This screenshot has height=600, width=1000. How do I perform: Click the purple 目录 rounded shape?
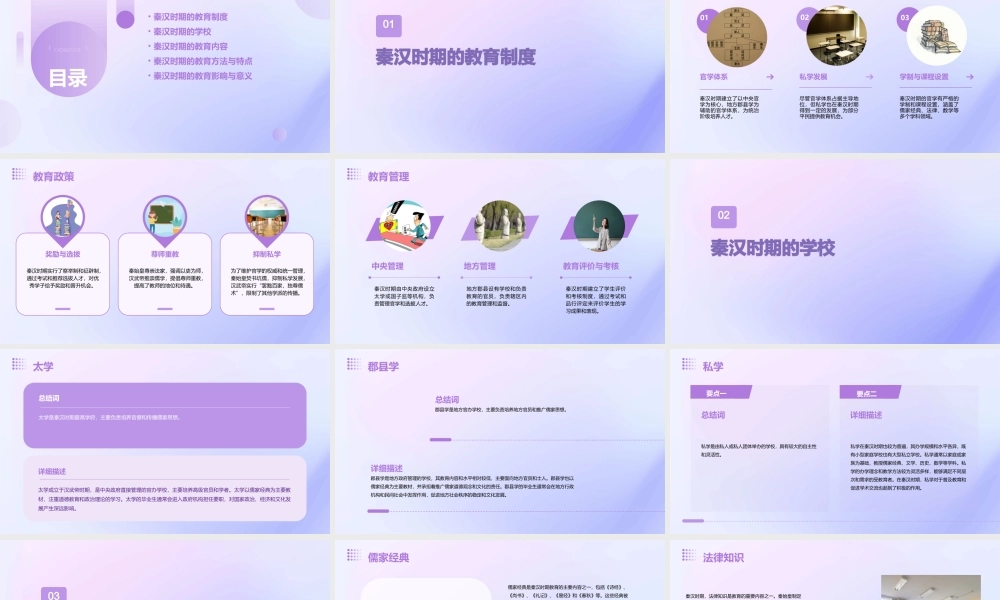(68, 59)
